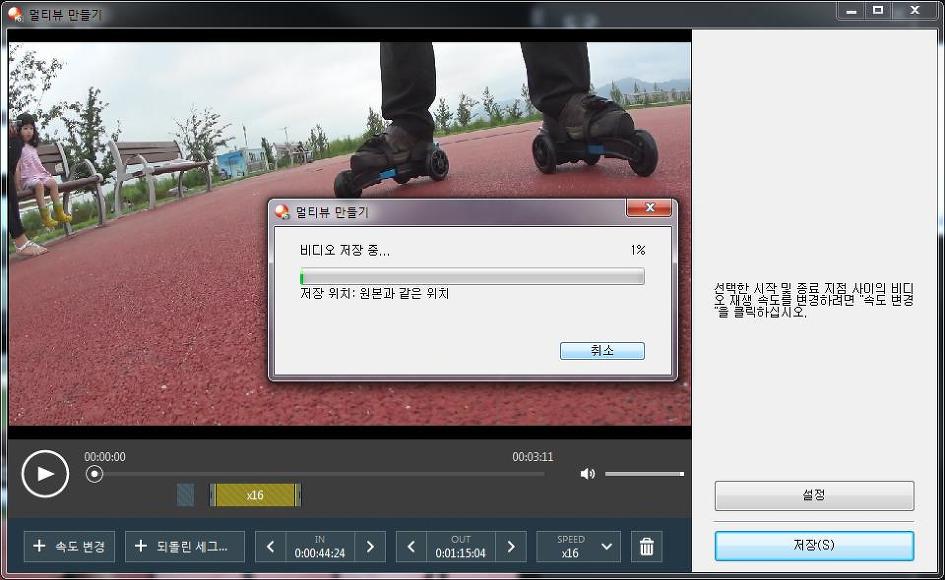
Task: Adjust the volume slider handle
Action: coord(682,474)
